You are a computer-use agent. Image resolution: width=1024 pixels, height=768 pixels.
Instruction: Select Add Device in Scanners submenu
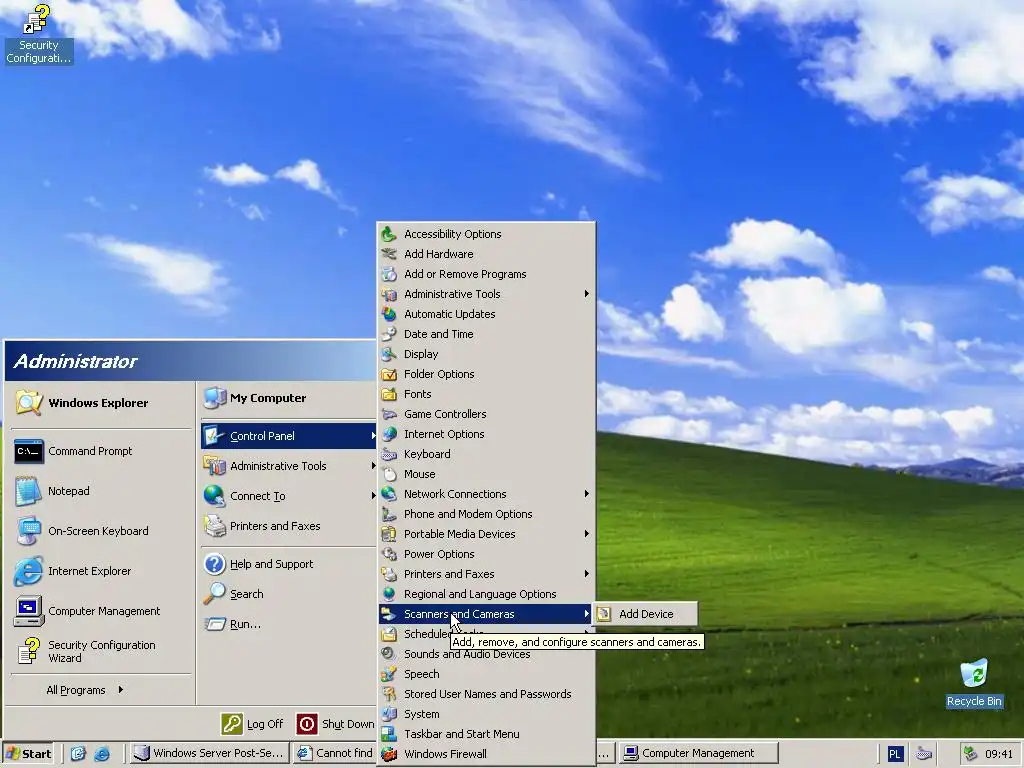point(645,614)
